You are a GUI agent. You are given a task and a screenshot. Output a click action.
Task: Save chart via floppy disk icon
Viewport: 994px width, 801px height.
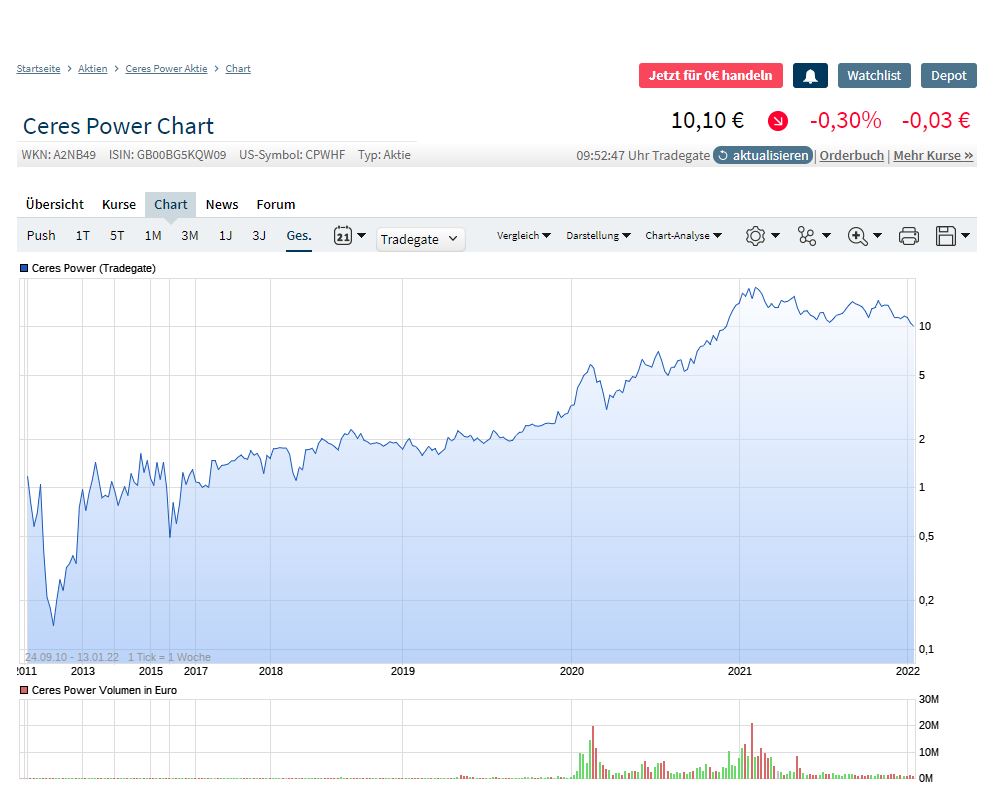[946, 236]
